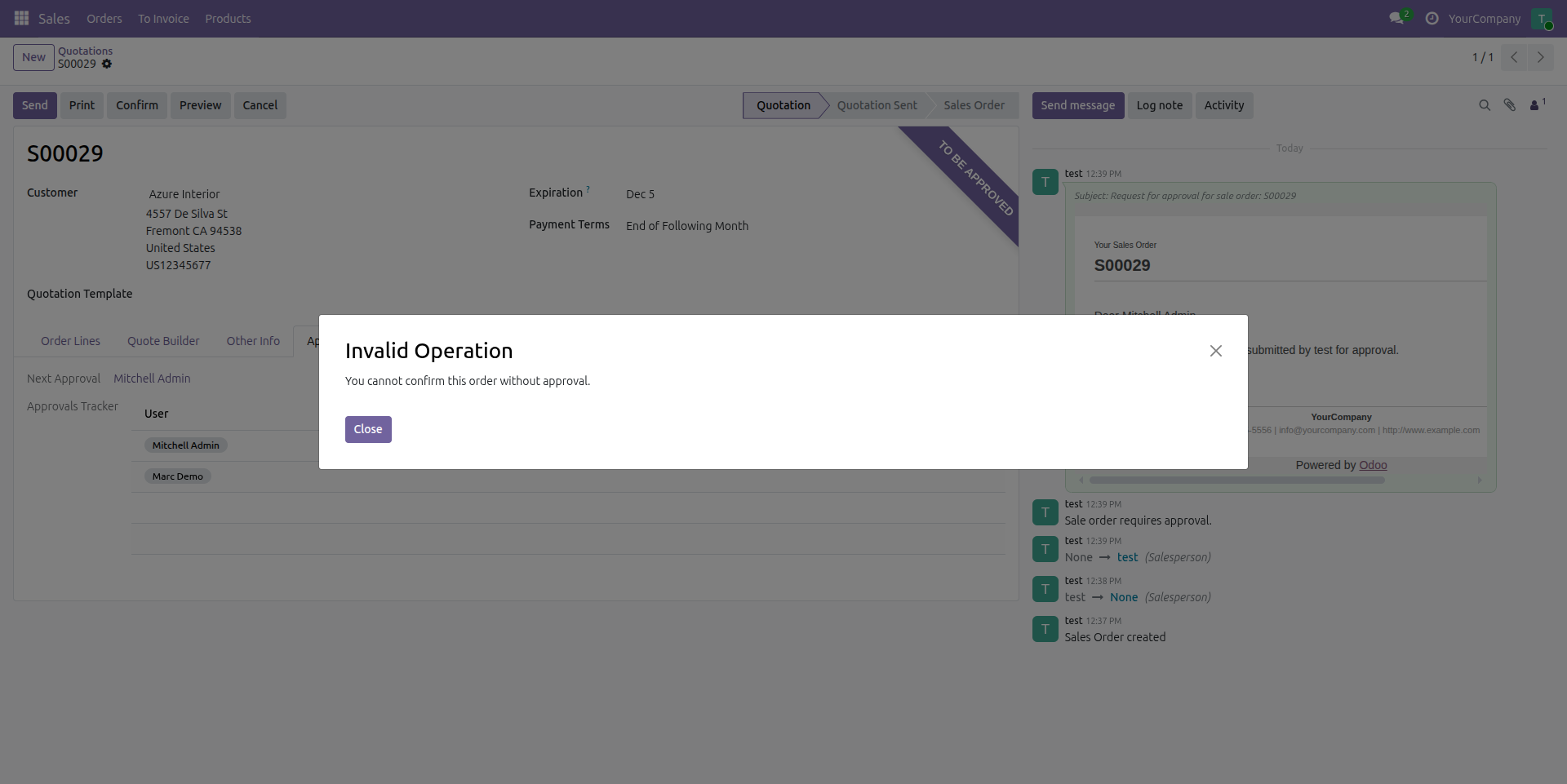Click Send message in chatter

pyautogui.click(x=1077, y=105)
